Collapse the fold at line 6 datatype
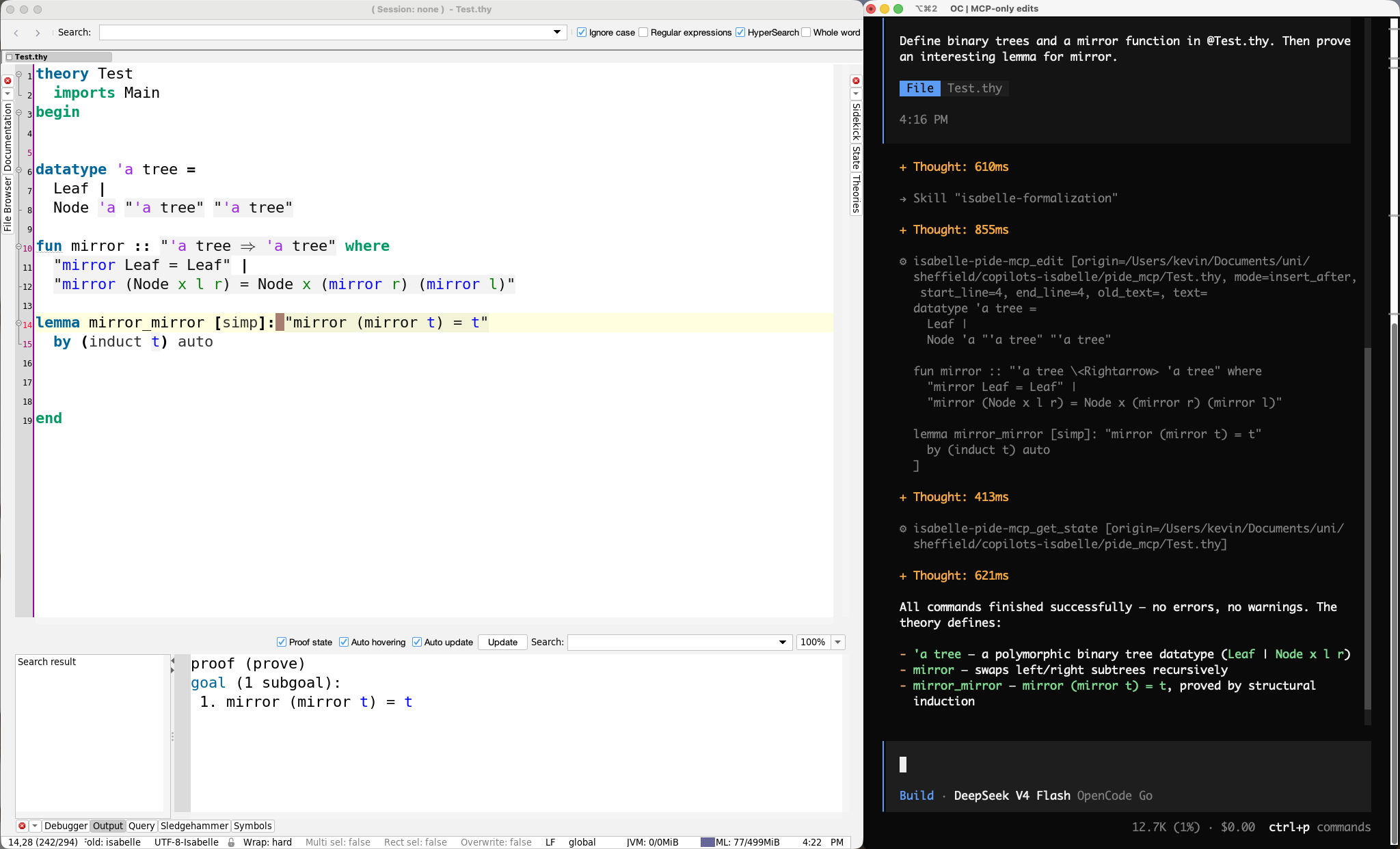 tap(19, 170)
